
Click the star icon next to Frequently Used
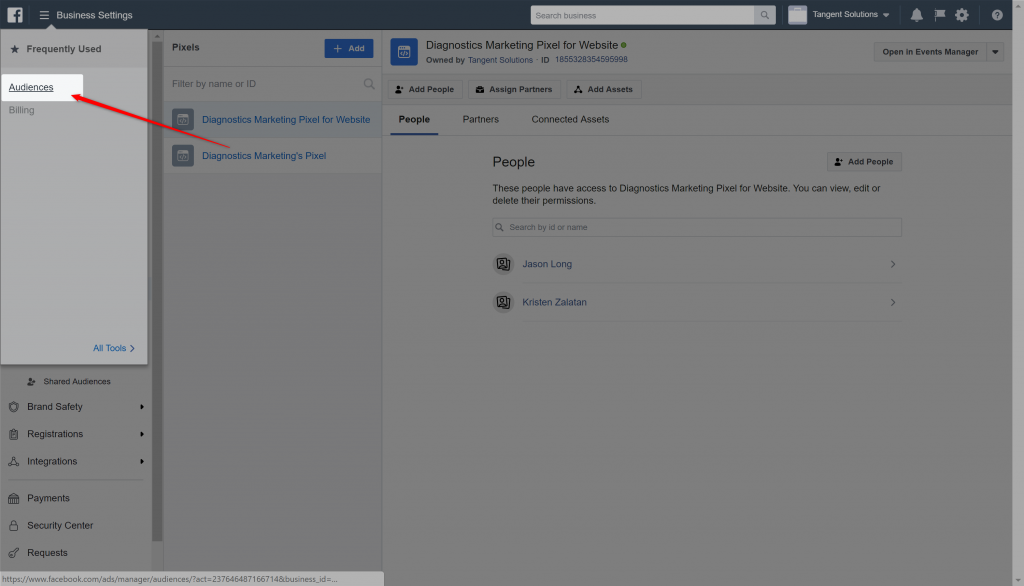tap(14, 49)
